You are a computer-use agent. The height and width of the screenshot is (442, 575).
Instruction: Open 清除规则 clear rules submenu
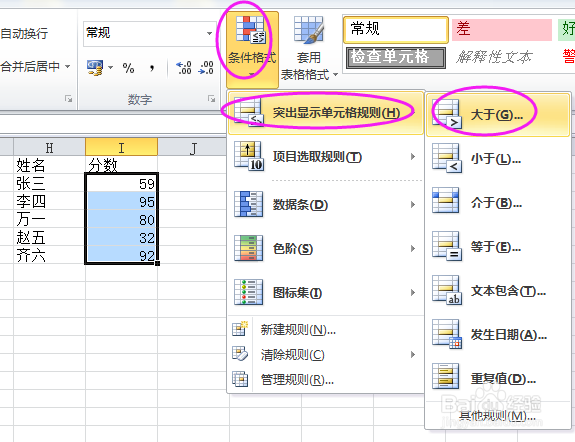point(326,354)
